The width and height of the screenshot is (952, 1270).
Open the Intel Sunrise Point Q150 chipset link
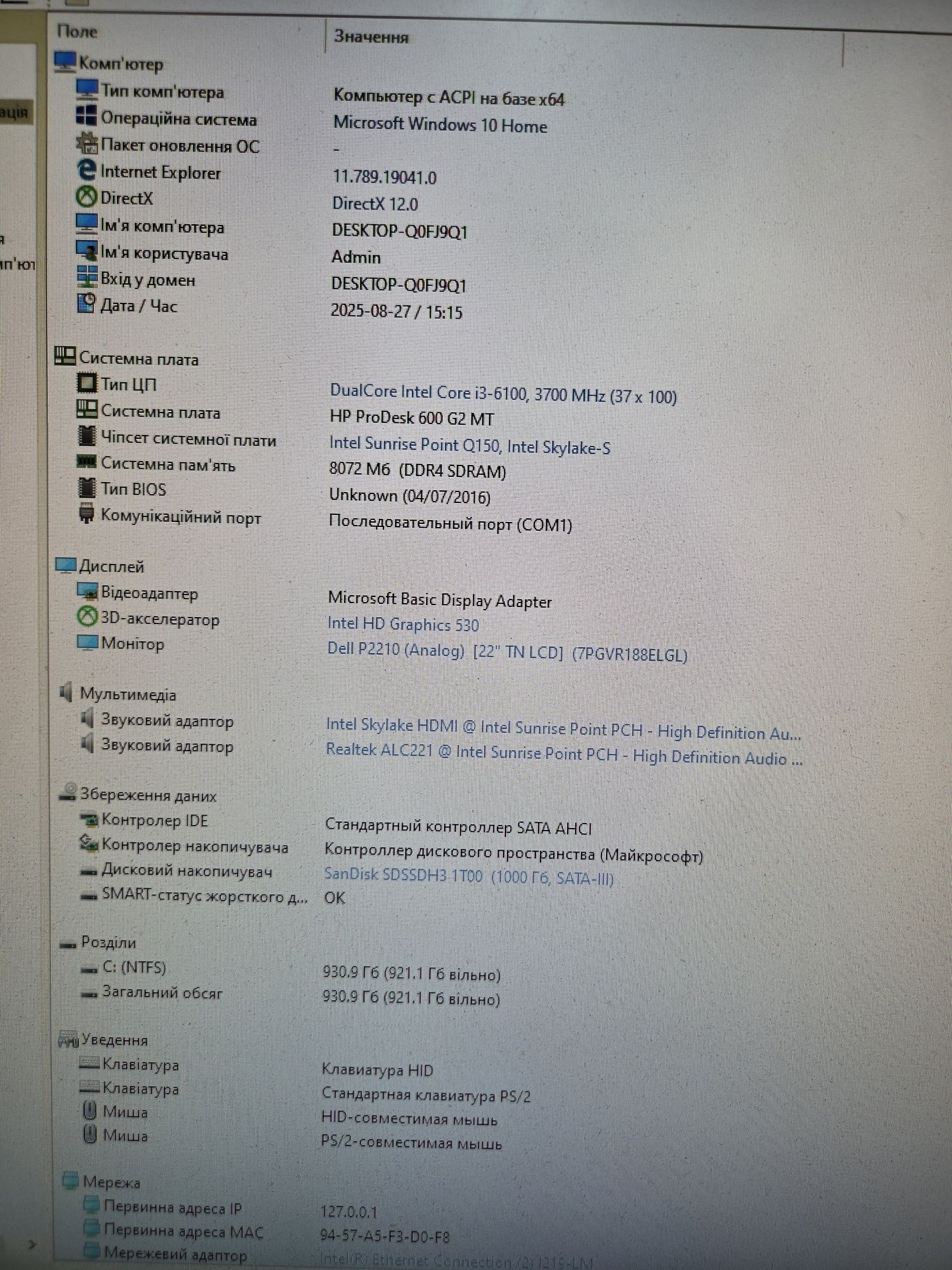[x=470, y=445]
